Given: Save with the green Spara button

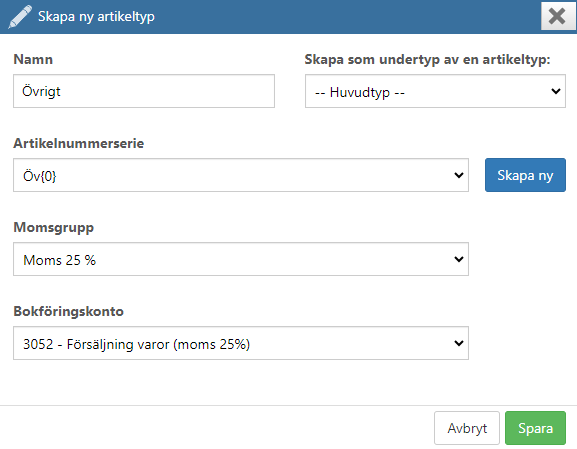Looking at the screenshot, I should pos(535,428).
